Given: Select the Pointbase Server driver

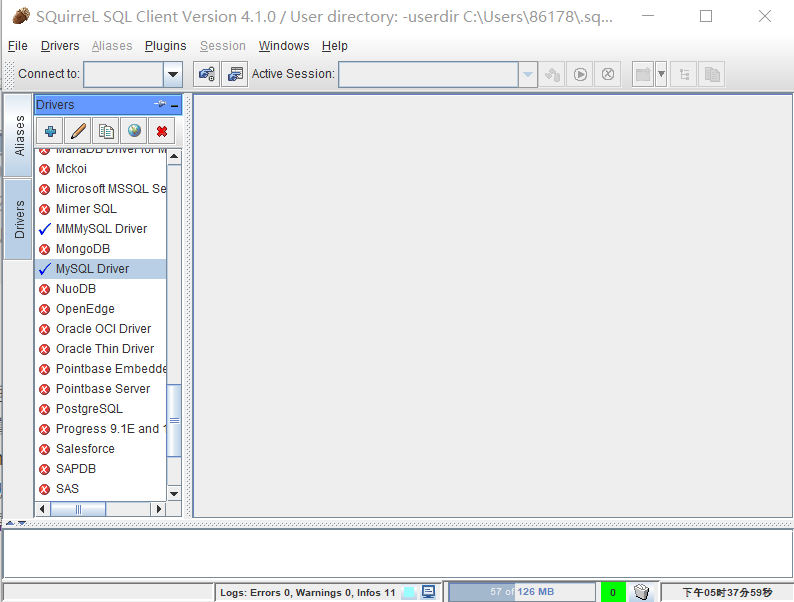Looking at the screenshot, I should tap(101, 389).
